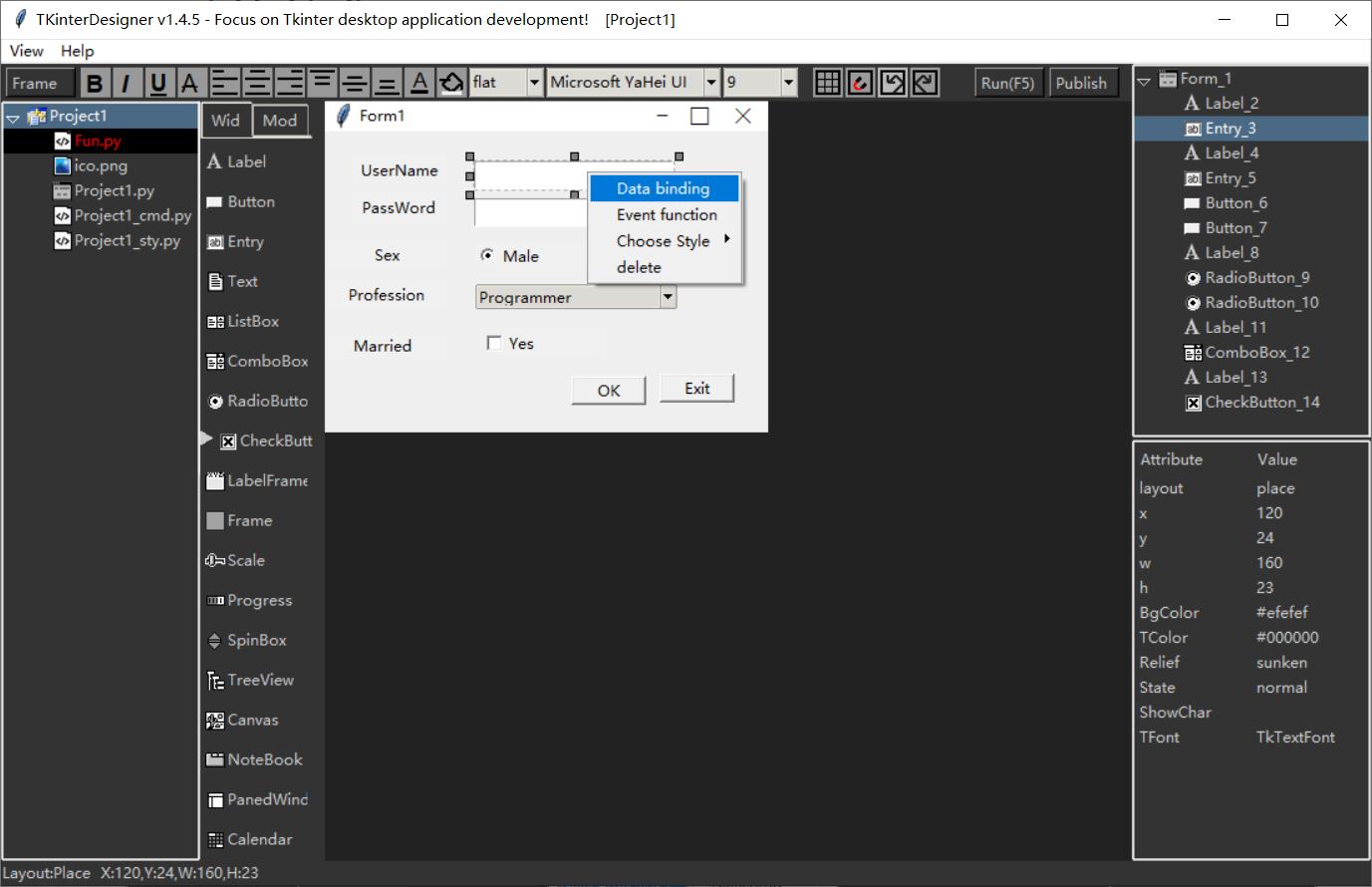This screenshot has height=887, width=1372.
Task: Select ico.png in the project tree
Action: pyautogui.click(x=101, y=165)
